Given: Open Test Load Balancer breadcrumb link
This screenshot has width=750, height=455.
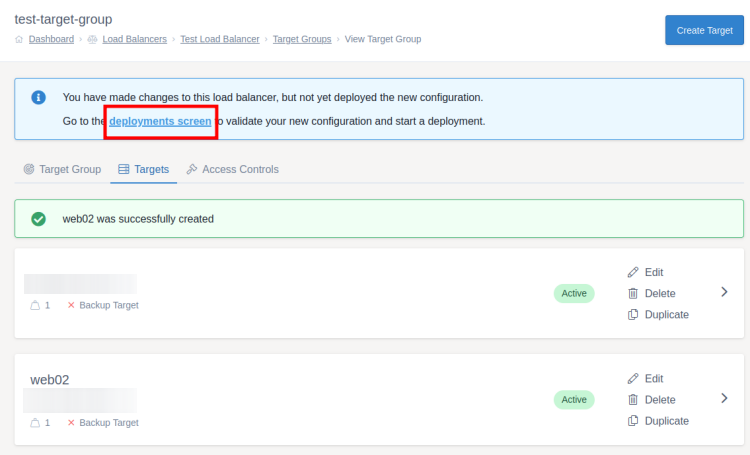Looking at the screenshot, I should (220, 39).
